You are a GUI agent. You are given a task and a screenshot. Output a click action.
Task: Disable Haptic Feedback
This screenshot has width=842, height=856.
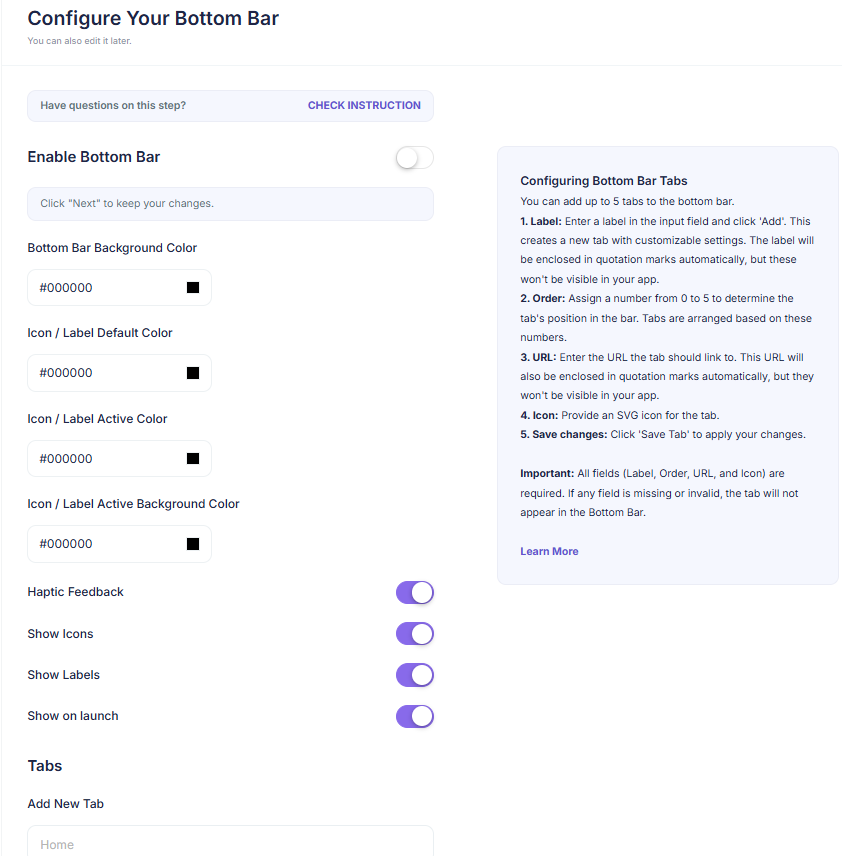[414, 592]
